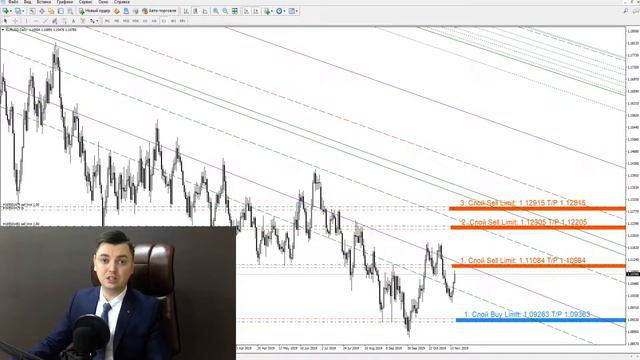Switch to the H4 timeframe
The width and height of the screenshot is (640, 360).
[x=154, y=21]
